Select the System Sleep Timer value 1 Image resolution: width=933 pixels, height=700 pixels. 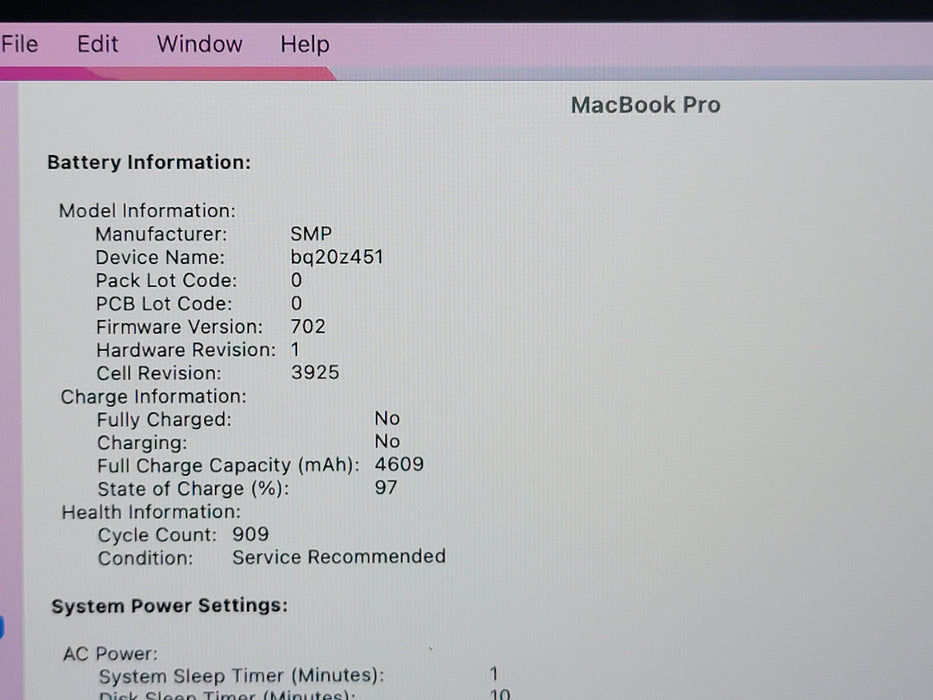[x=494, y=674]
